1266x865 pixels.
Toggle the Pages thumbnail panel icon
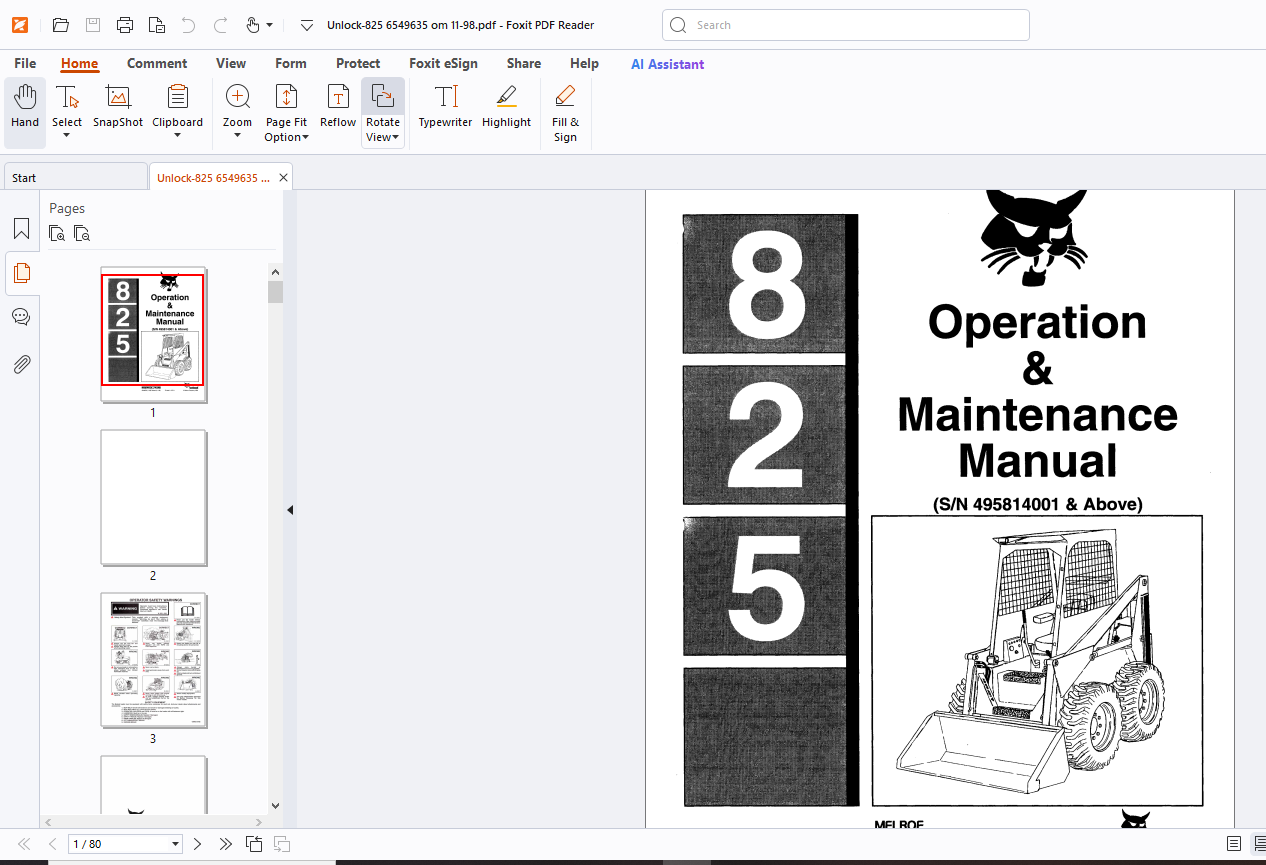click(21, 273)
